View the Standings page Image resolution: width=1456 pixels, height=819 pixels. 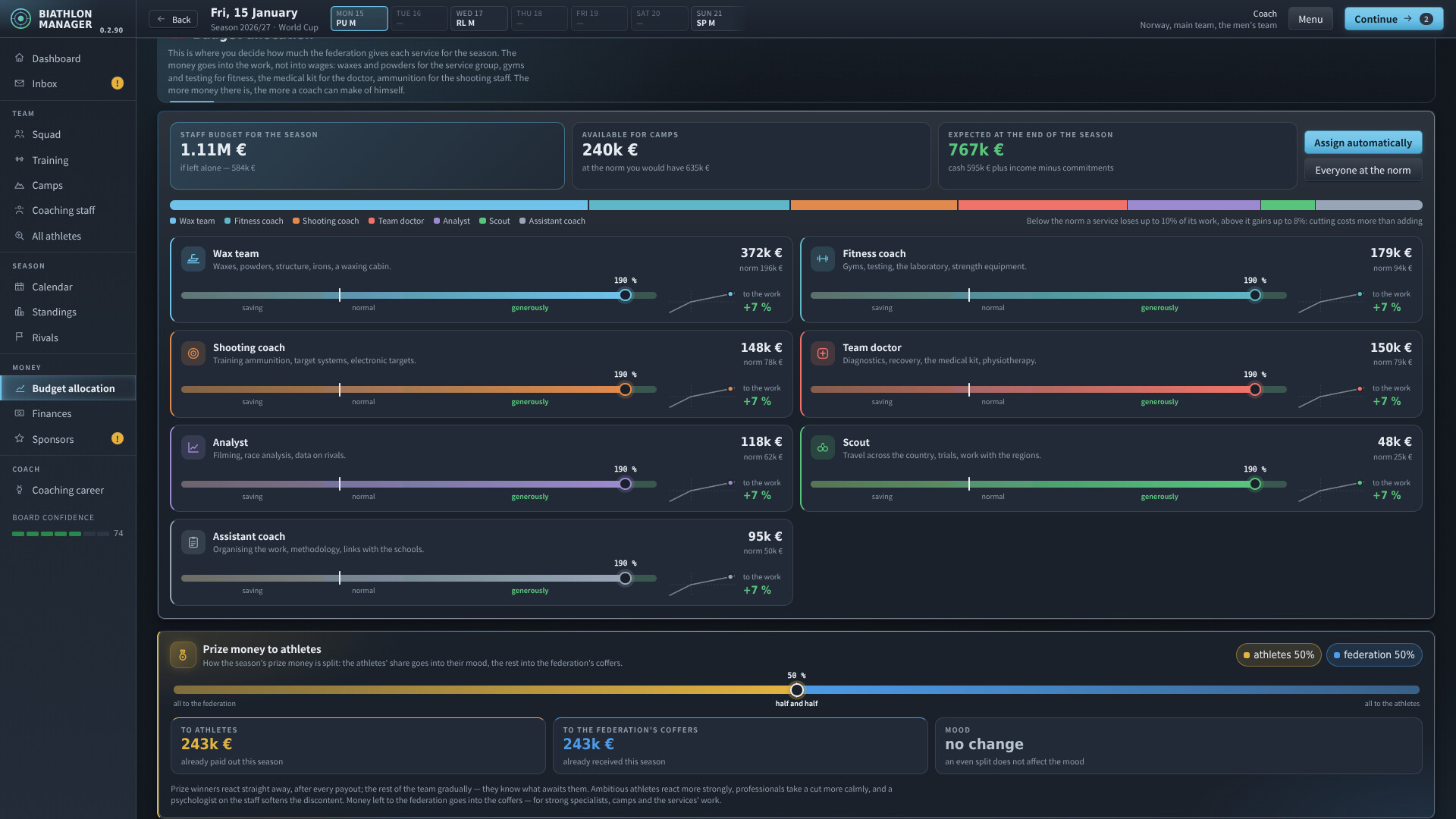coord(68,312)
